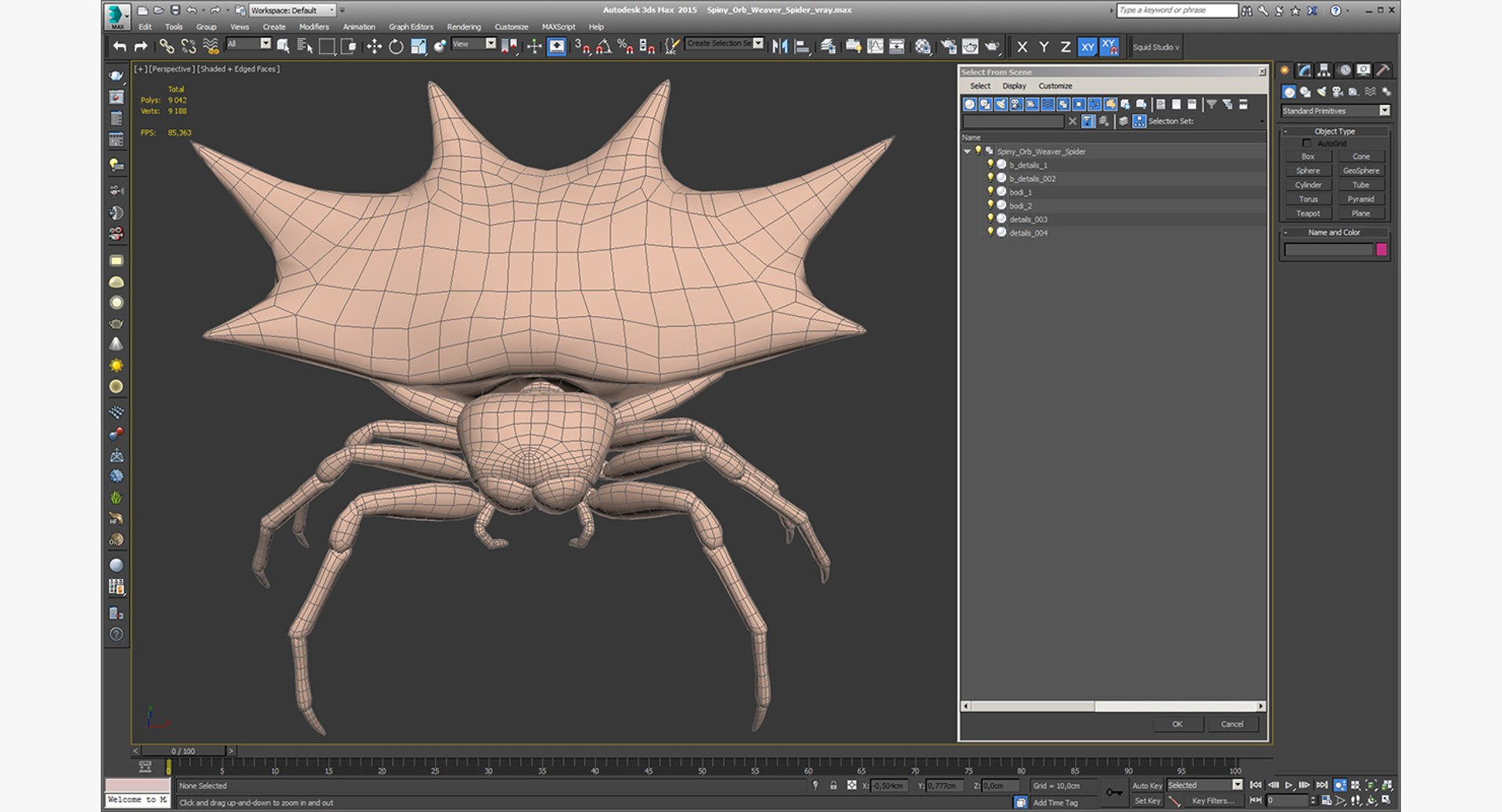Choose the Select and Scale tool
Image resolution: width=1502 pixels, height=812 pixels.
tap(418, 47)
